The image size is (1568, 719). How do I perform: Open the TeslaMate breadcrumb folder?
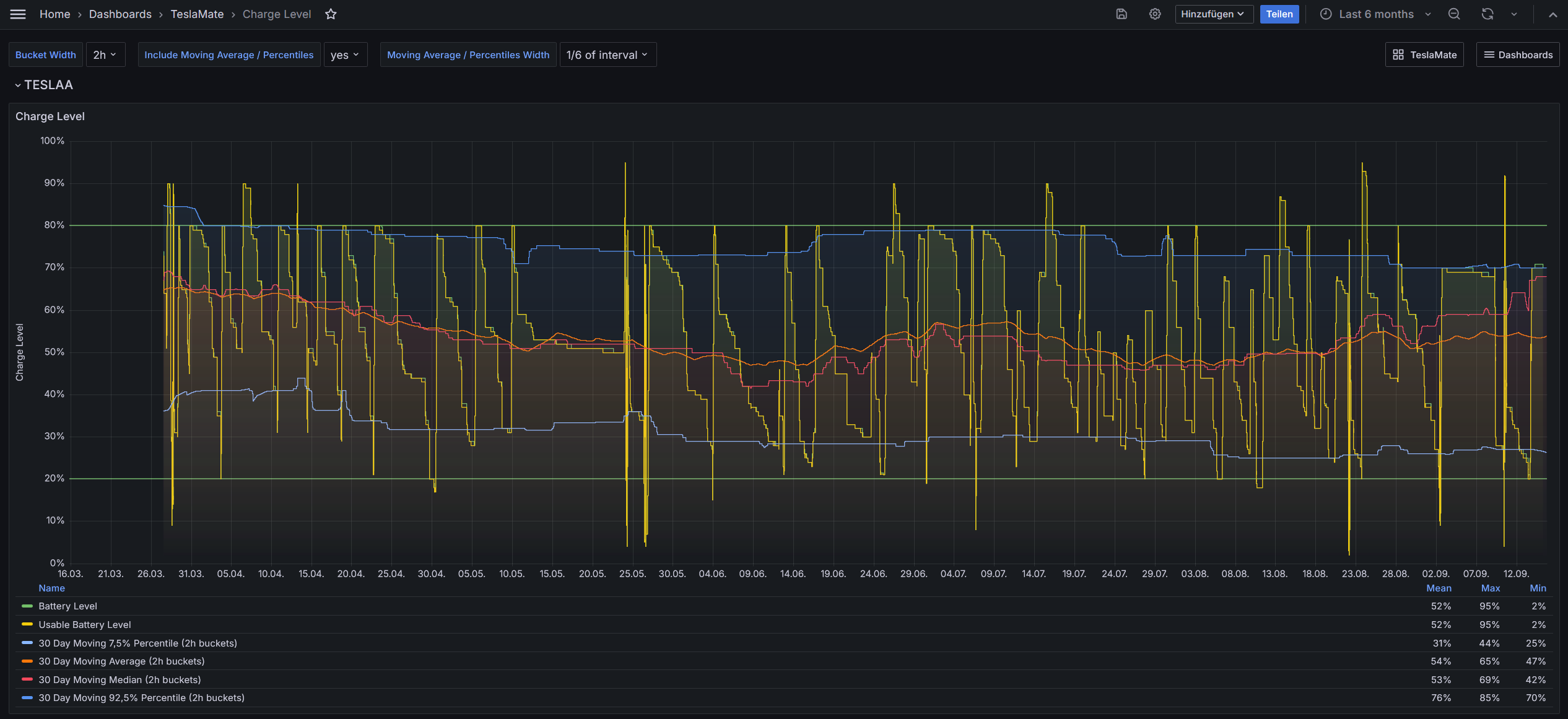[197, 14]
